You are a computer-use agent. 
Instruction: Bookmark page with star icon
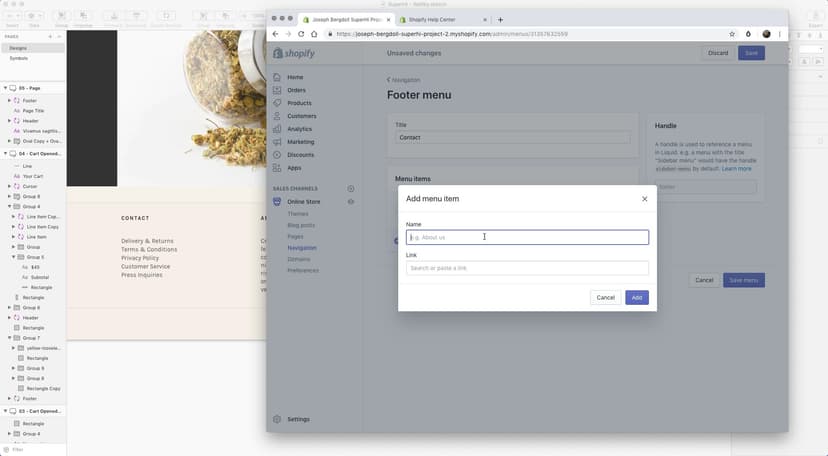732,34
